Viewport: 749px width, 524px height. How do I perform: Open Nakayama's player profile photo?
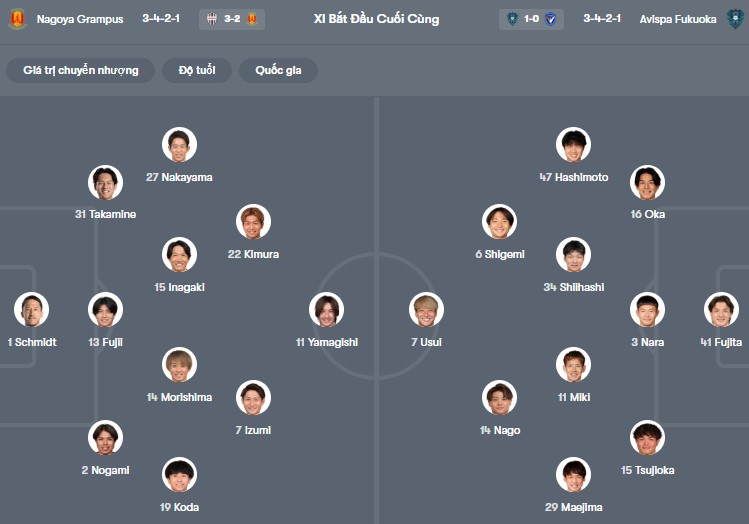[179, 145]
